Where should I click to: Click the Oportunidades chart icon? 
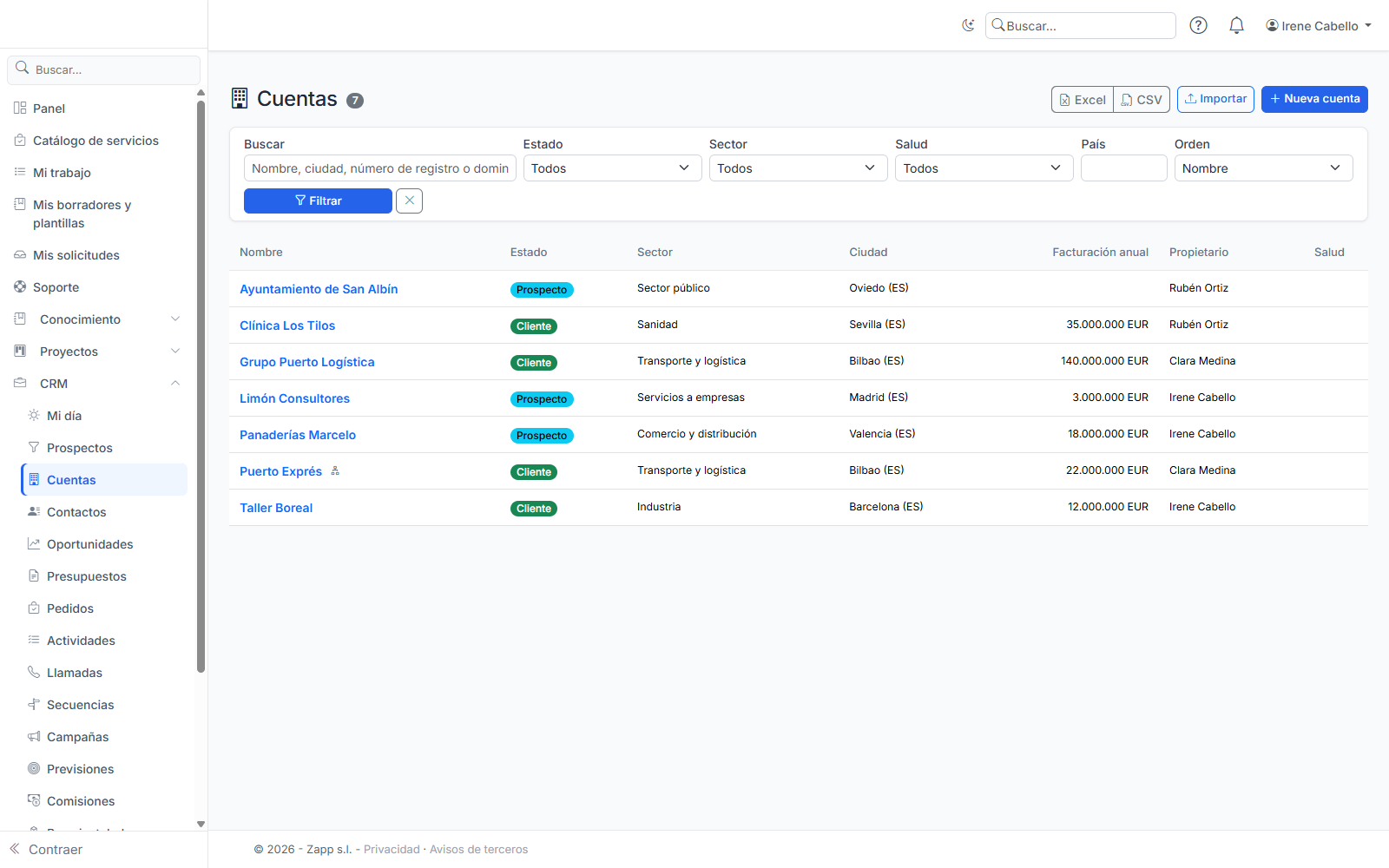[34, 543]
